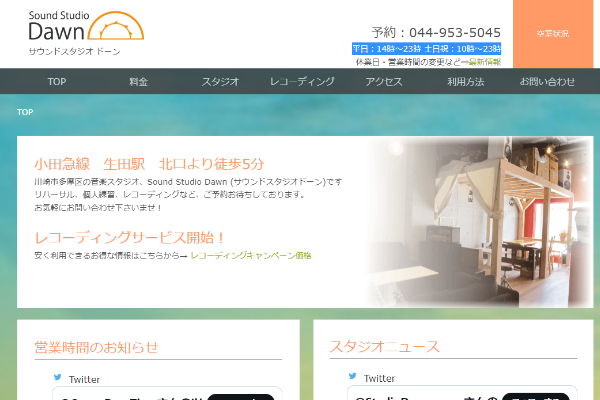Click the 営業時間のお知らせ heading
The image size is (600, 400).
click(x=96, y=347)
